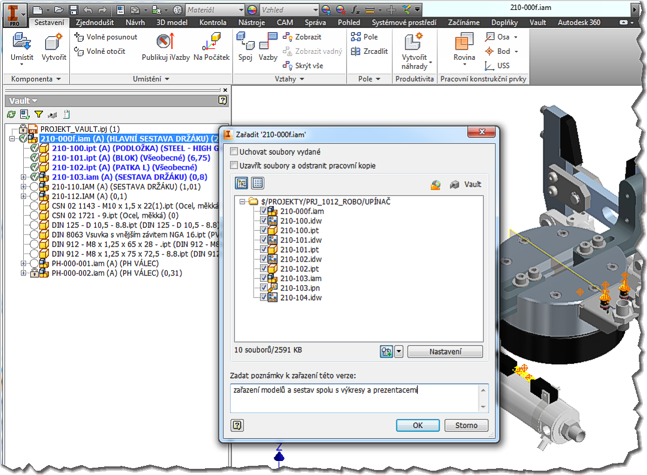Uncheck 210-103.ipn in file list
The image size is (647, 475).
click(x=264, y=288)
